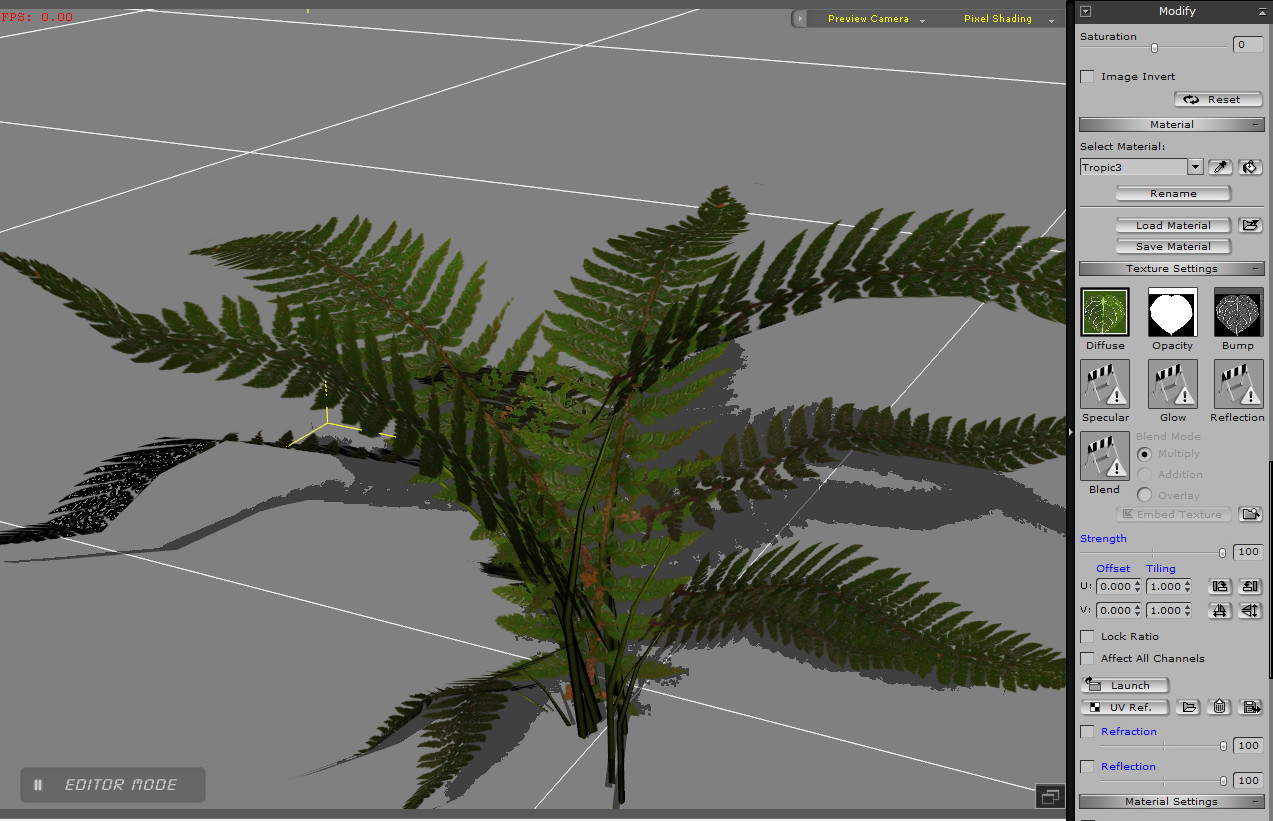The height and width of the screenshot is (821, 1273).
Task: Select the Opacity texture channel thumbnail
Action: [x=1172, y=312]
